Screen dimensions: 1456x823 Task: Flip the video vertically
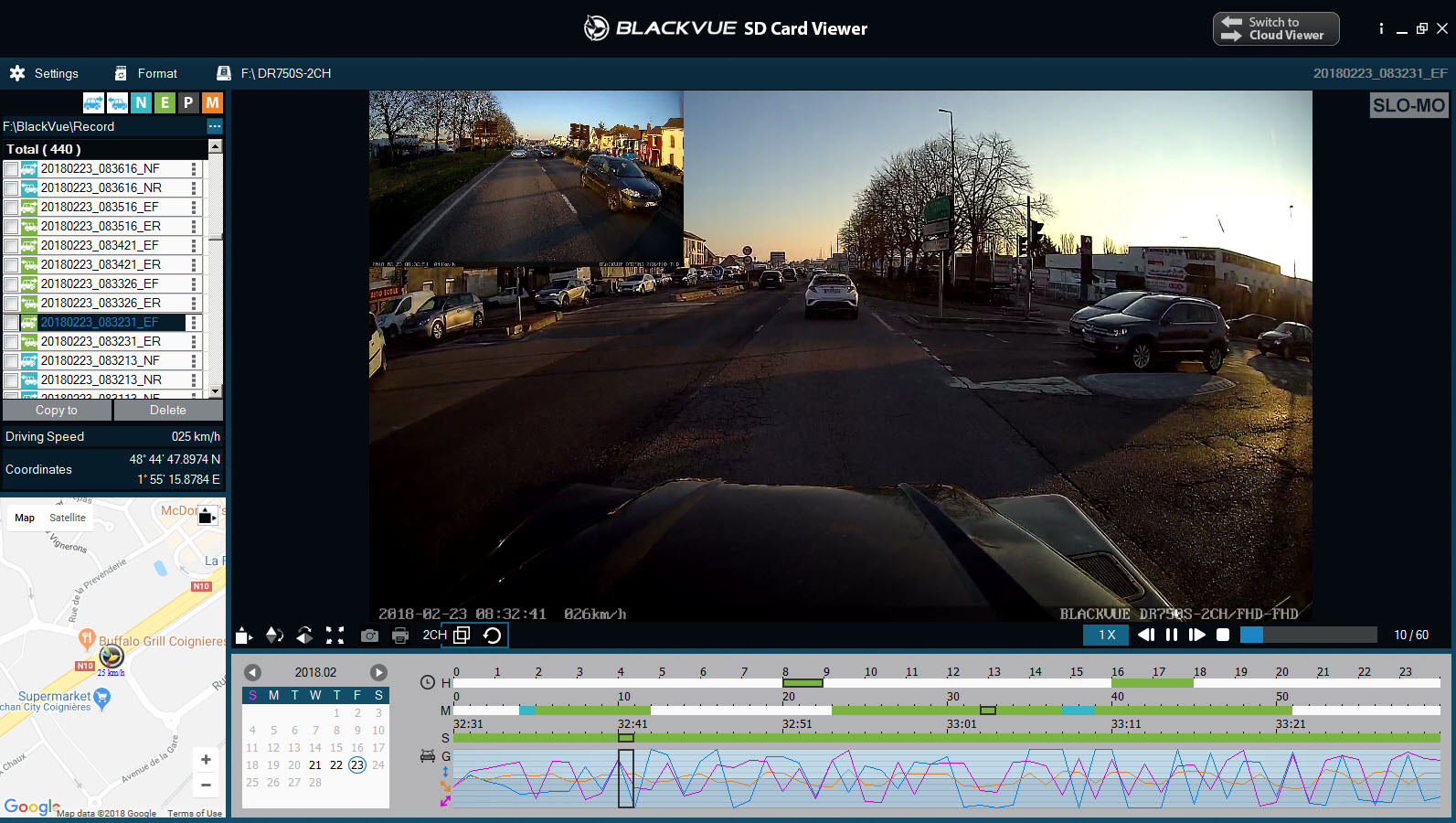[274, 636]
